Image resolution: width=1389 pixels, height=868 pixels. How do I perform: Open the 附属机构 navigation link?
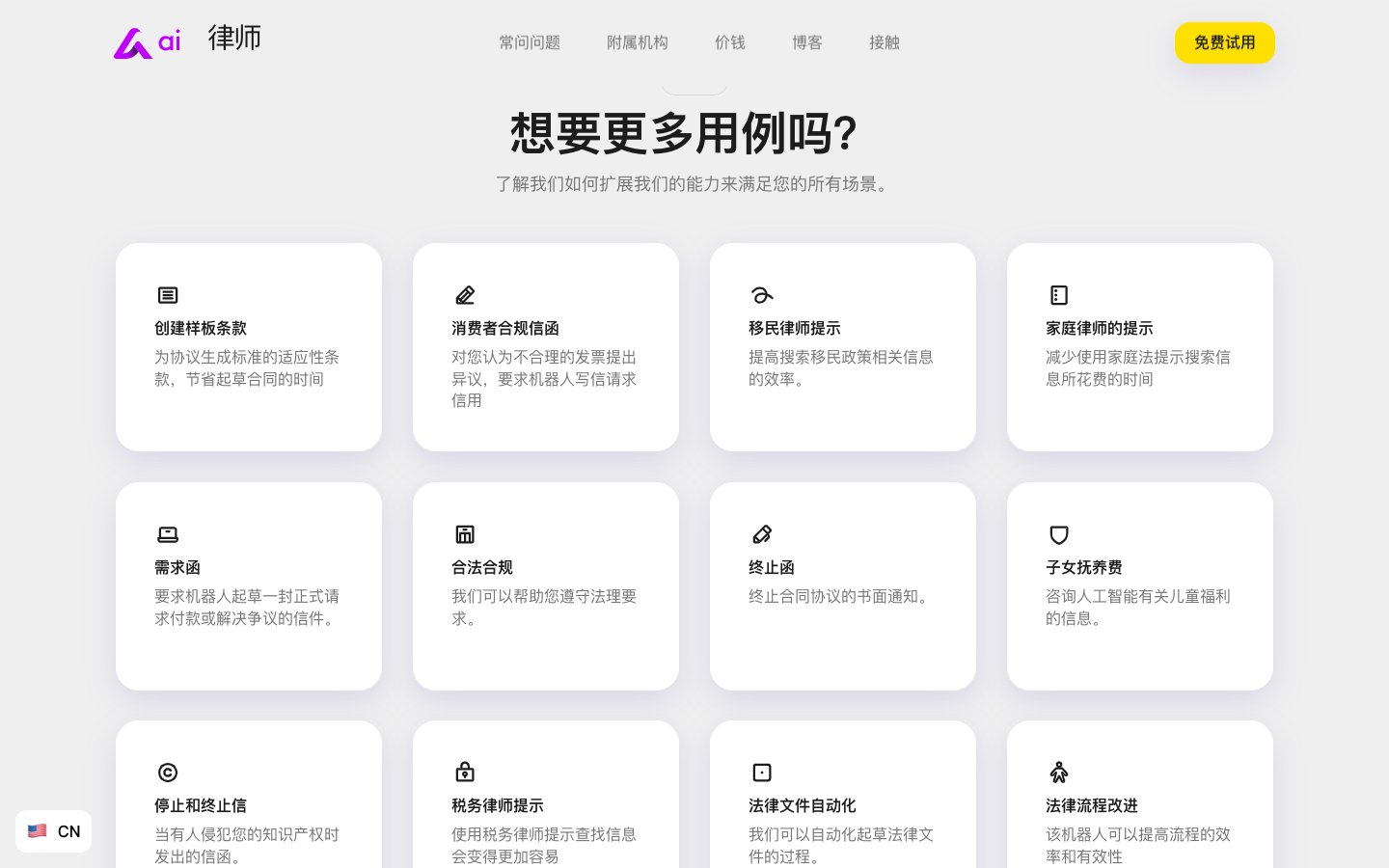point(638,42)
